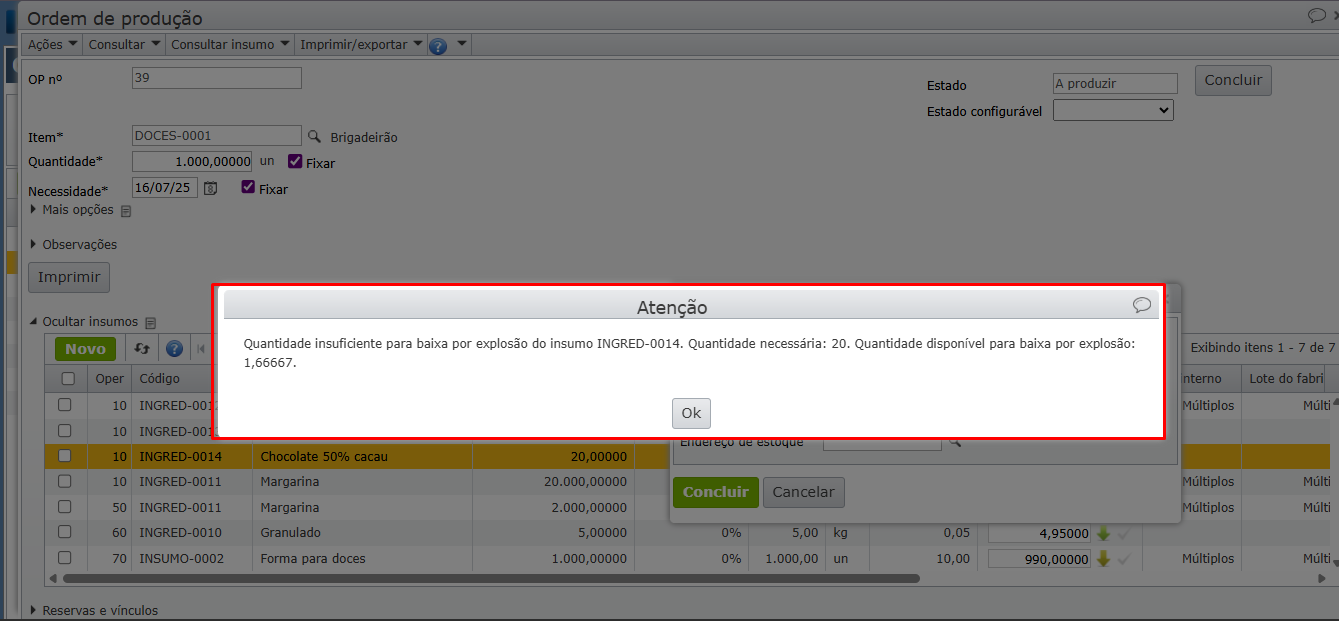
Task: Go to first page in insumos grid
Action: 201,349
